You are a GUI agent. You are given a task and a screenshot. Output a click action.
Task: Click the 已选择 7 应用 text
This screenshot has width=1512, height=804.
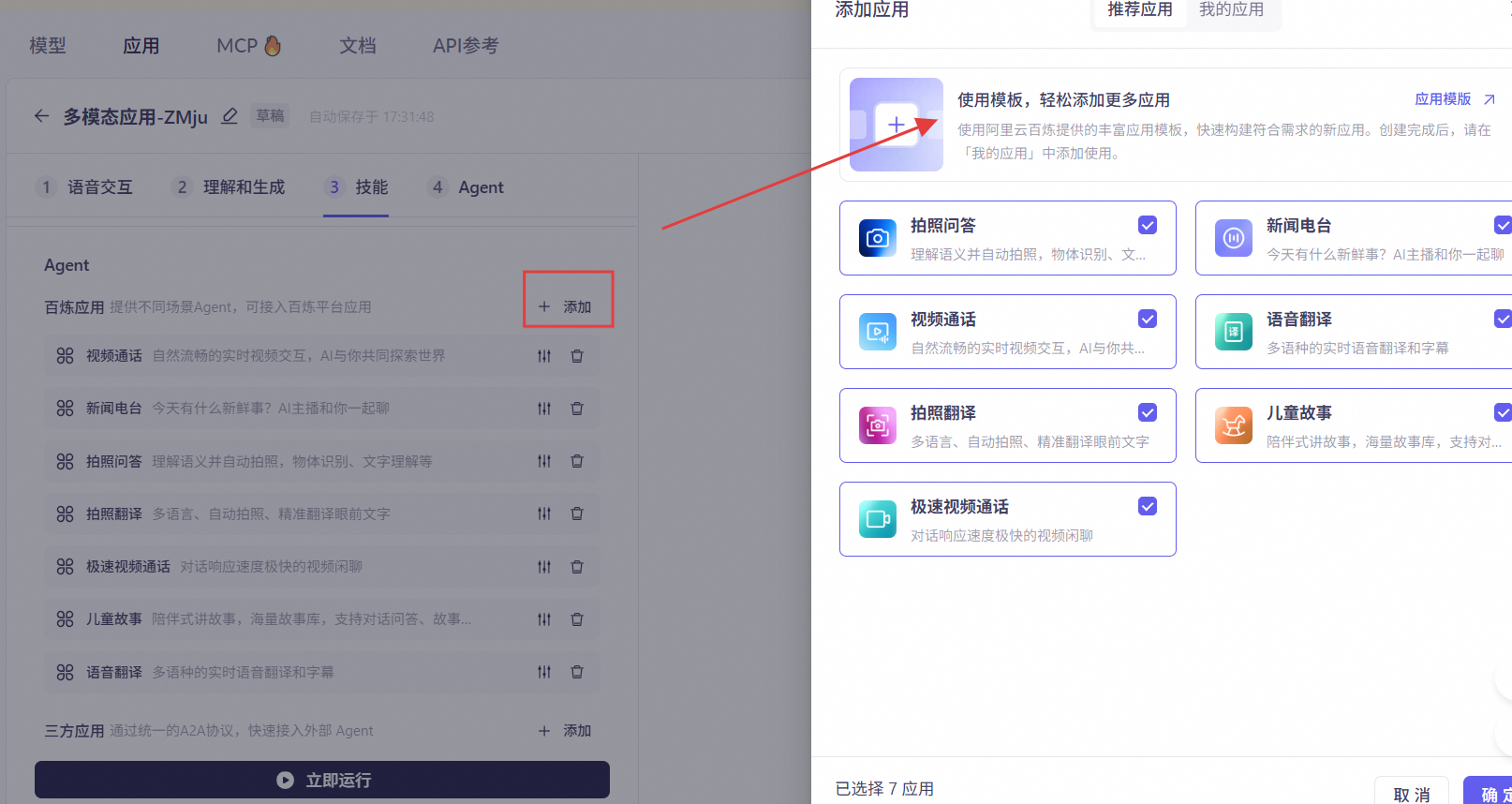pyautogui.click(x=884, y=789)
